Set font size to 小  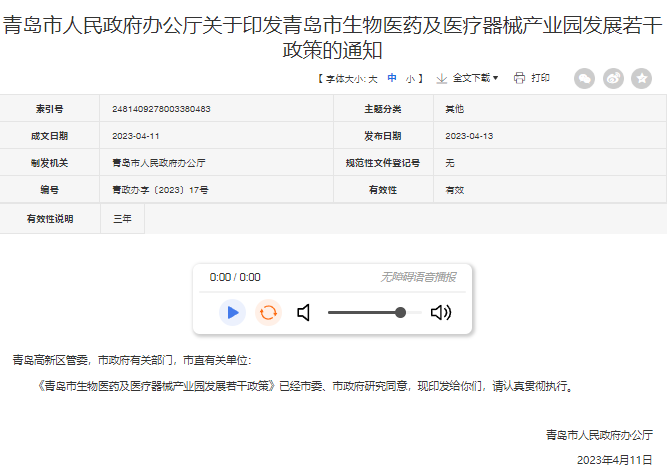pyautogui.click(x=410, y=79)
